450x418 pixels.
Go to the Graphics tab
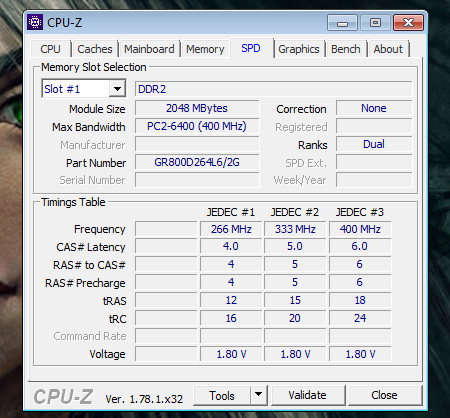[x=299, y=49]
